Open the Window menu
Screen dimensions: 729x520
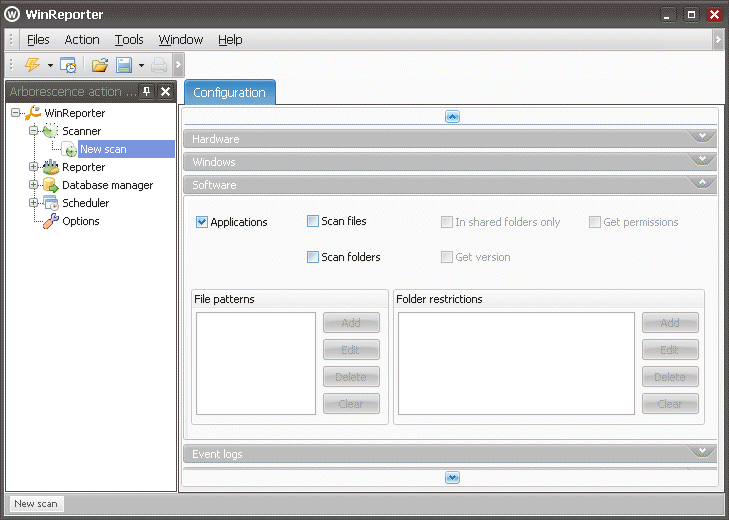click(x=180, y=40)
